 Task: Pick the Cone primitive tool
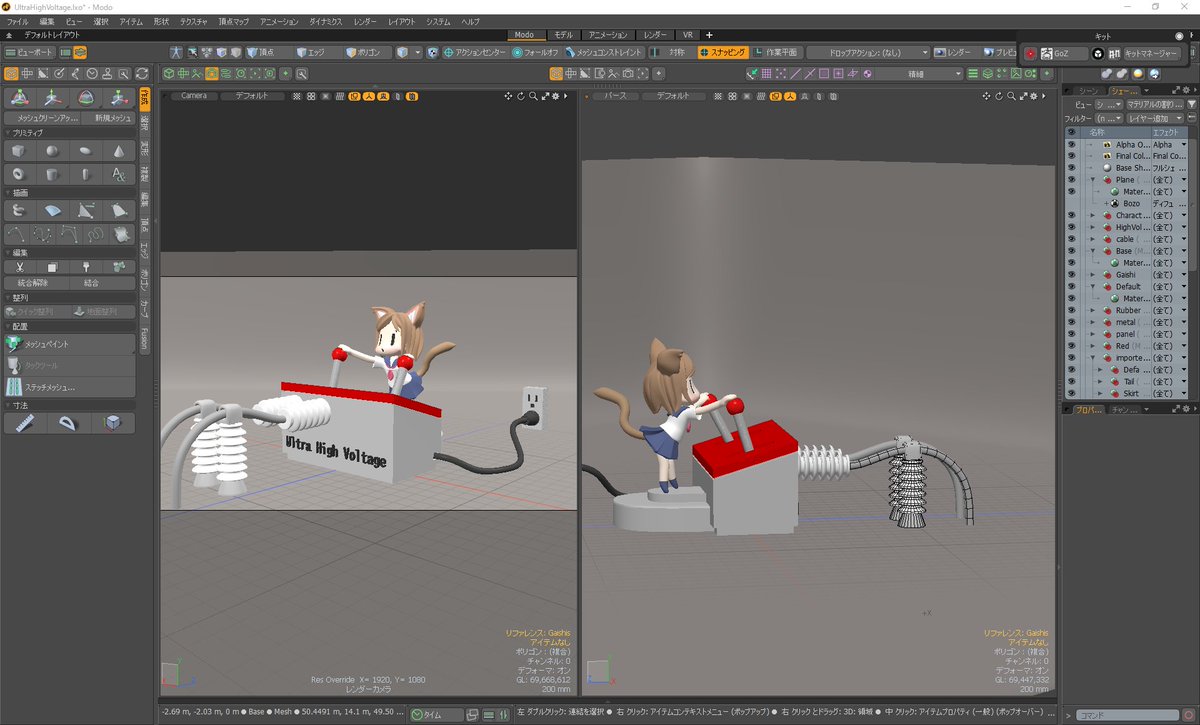click(119, 151)
